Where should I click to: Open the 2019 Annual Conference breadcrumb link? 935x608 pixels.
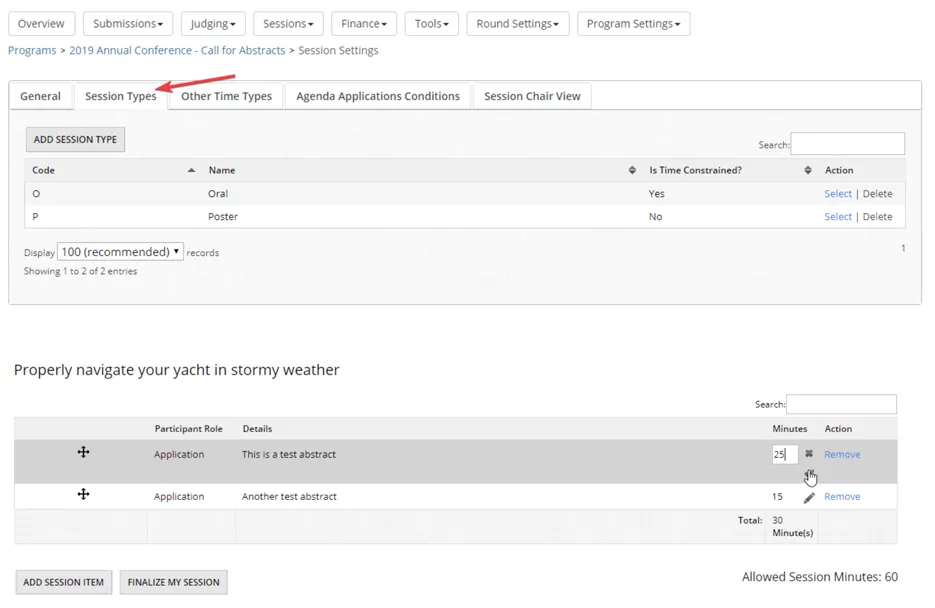pyautogui.click(x=177, y=51)
